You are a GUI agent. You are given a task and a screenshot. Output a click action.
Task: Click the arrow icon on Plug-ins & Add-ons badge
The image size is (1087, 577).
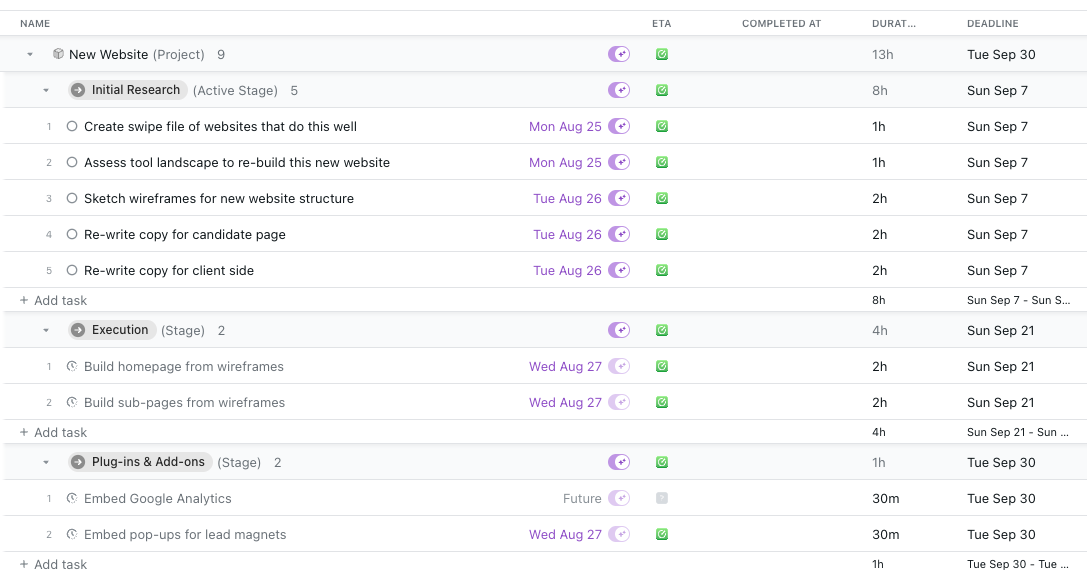point(78,462)
